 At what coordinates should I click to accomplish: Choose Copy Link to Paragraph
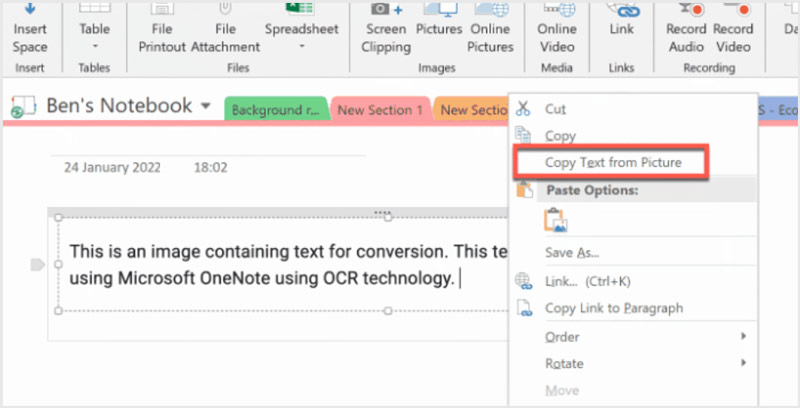(613, 308)
